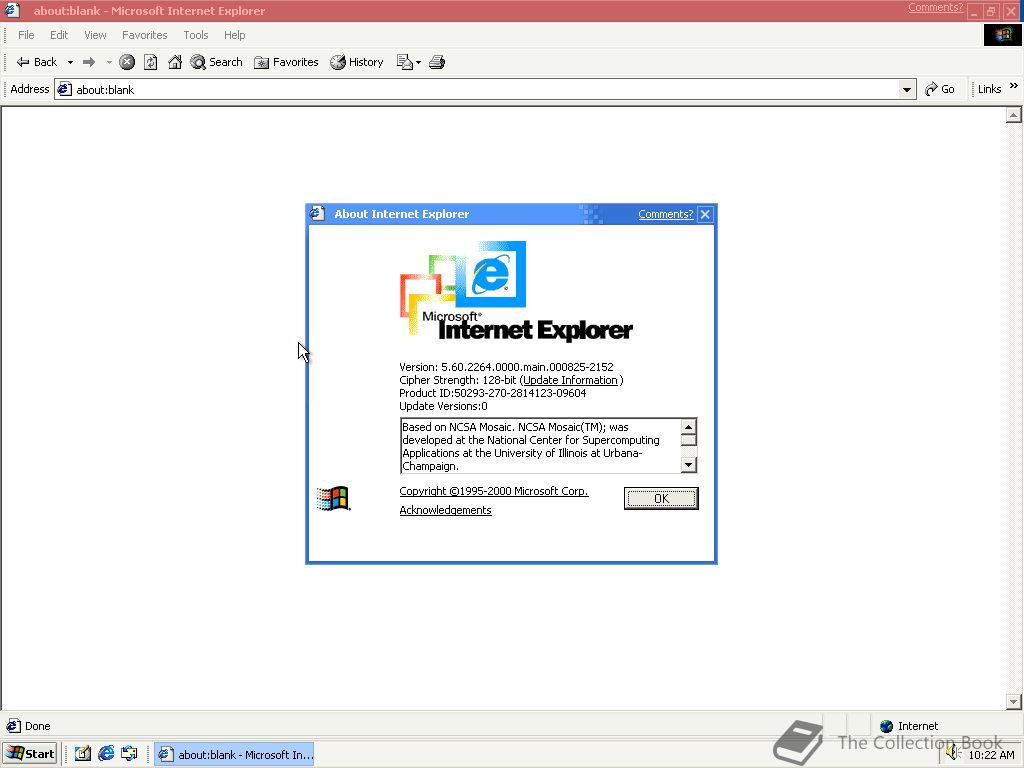Click the Windows flag throbber logo
Screen dimensions: 1024x768
pyautogui.click(x=1002, y=35)
